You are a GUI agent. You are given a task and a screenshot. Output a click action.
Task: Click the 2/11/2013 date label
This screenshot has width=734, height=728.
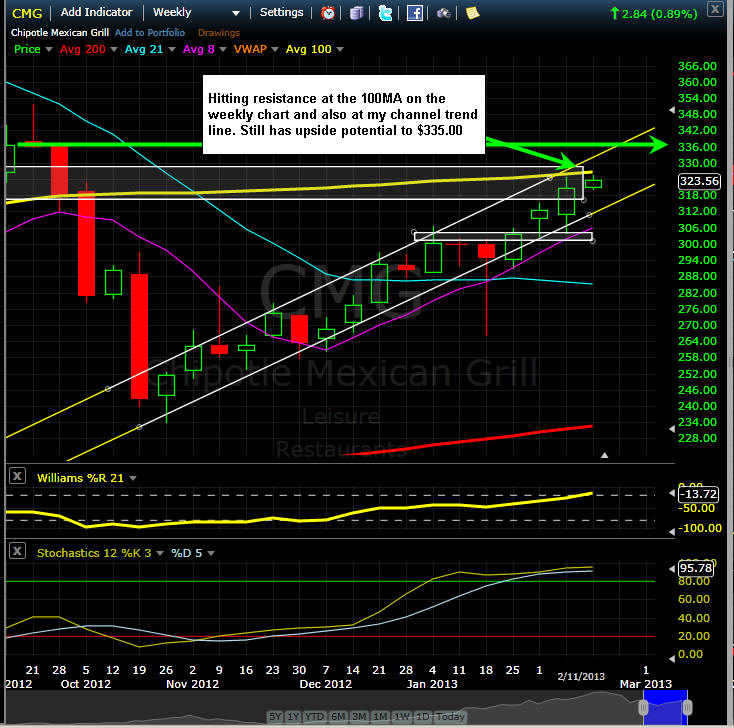(581, 677)
